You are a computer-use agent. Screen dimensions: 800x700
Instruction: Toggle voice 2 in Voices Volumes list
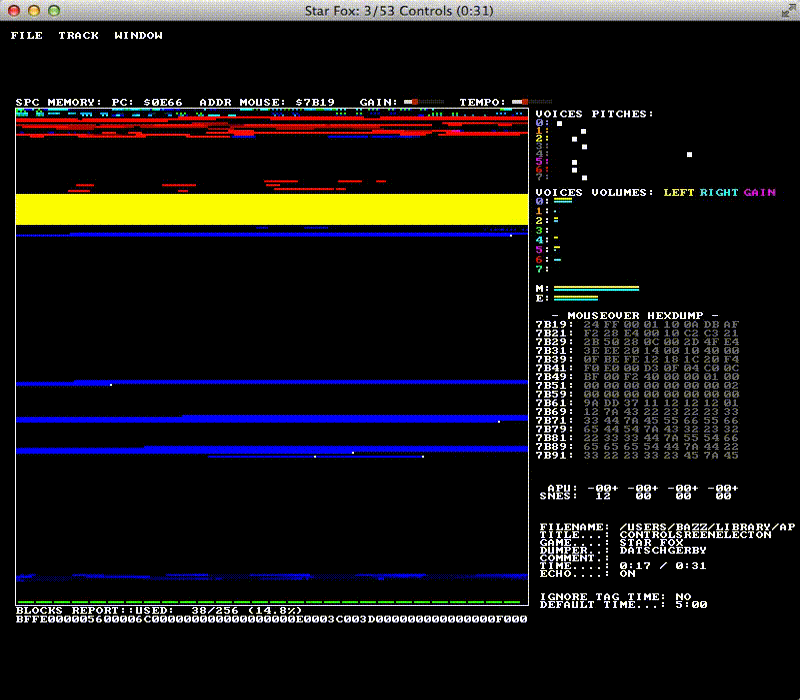(540, 220)
